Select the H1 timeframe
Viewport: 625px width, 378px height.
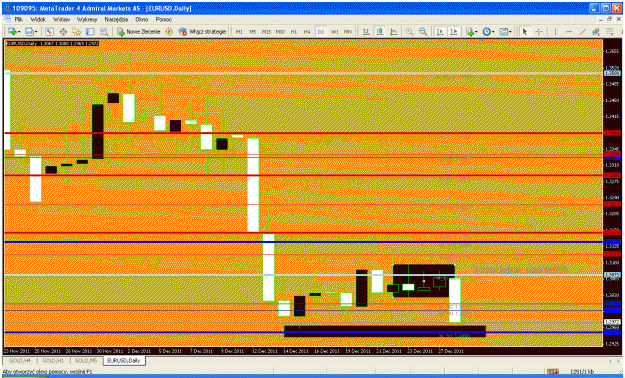(x=294, y=32)
